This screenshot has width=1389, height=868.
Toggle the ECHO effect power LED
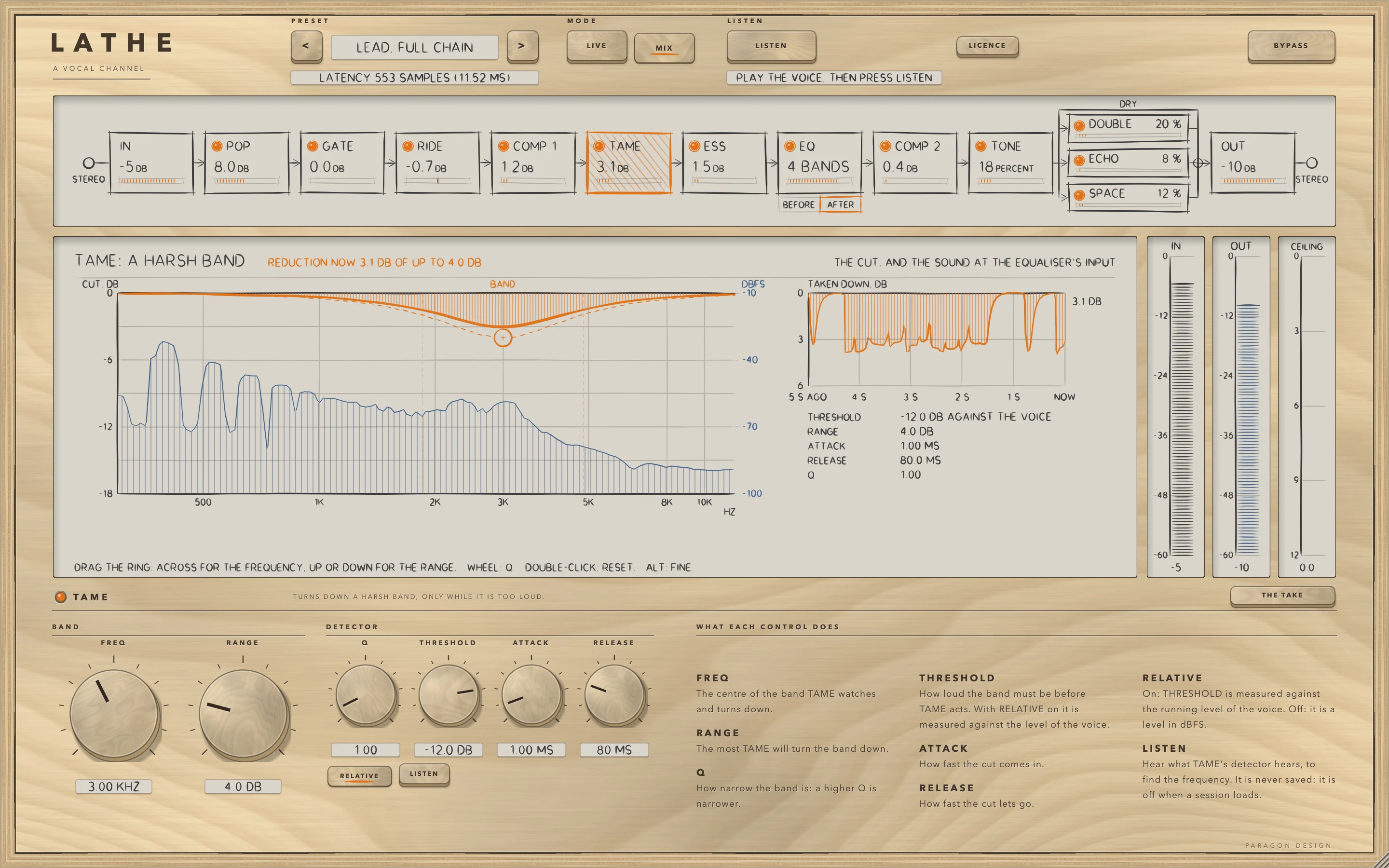(x=1079, y=160)
